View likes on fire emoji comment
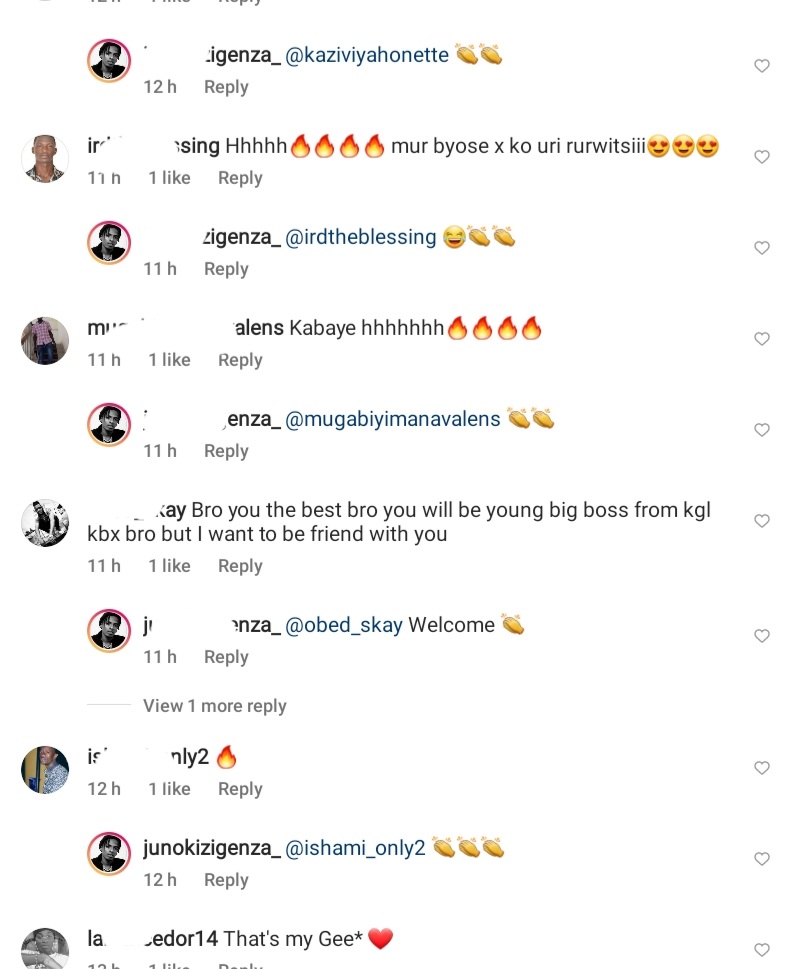800x970 pixels. 169,789
